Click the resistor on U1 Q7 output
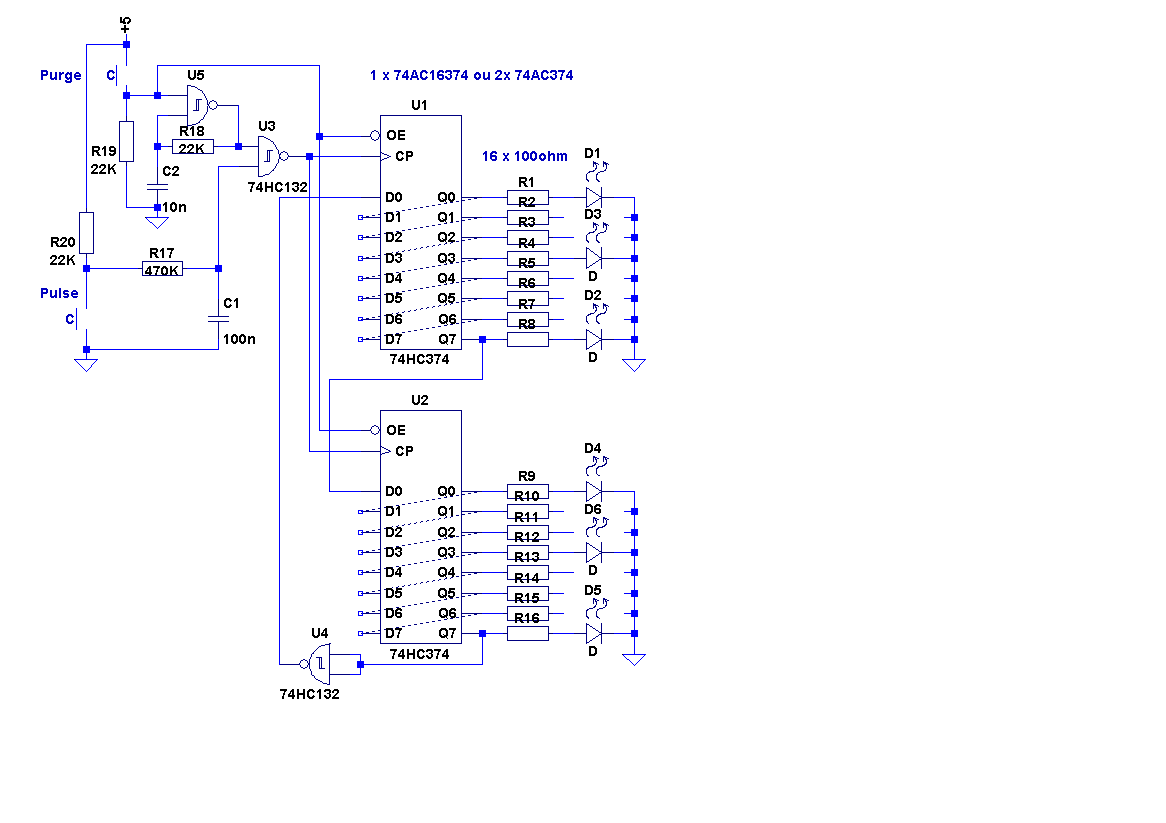Image resolution: width=1166 pixels, height=823 pixels. pos(528,339)
